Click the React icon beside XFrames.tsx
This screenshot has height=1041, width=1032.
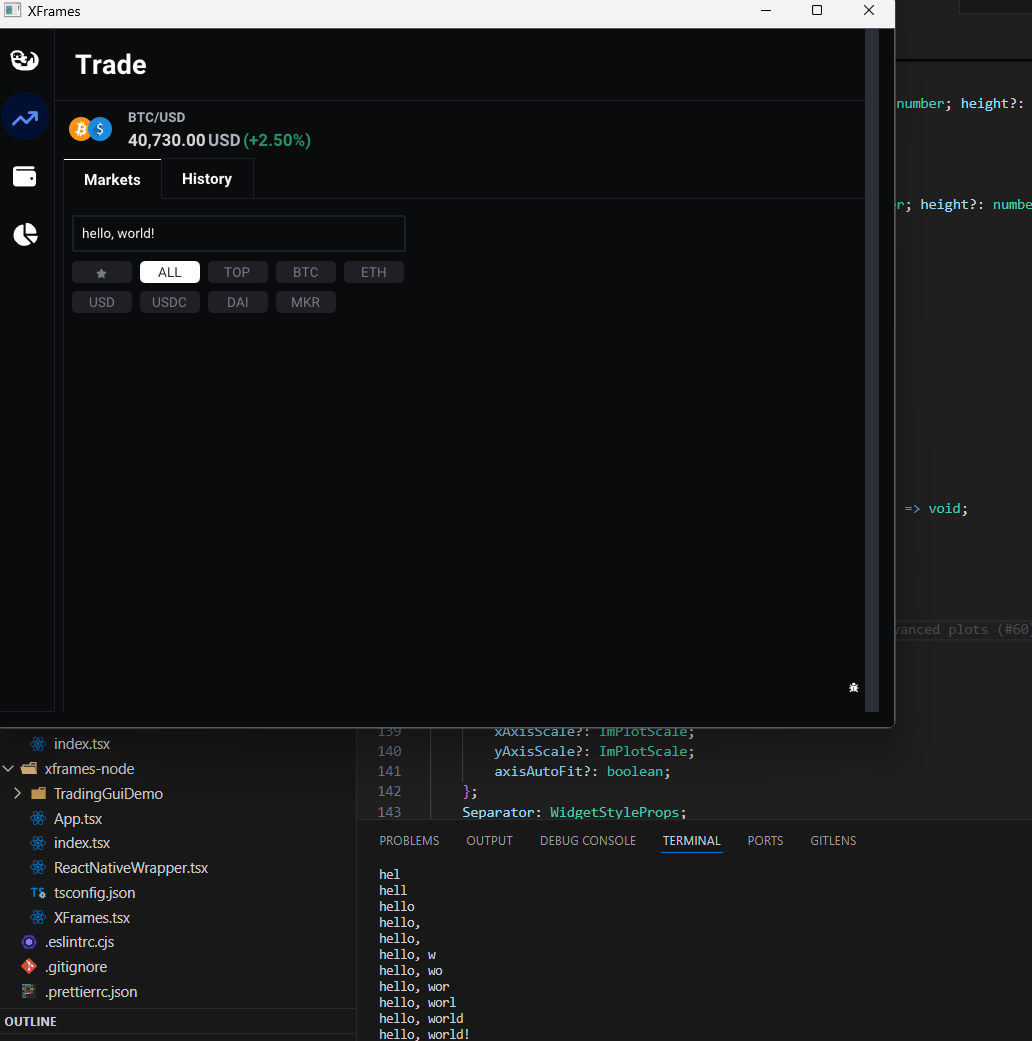[x=39, y=918]
